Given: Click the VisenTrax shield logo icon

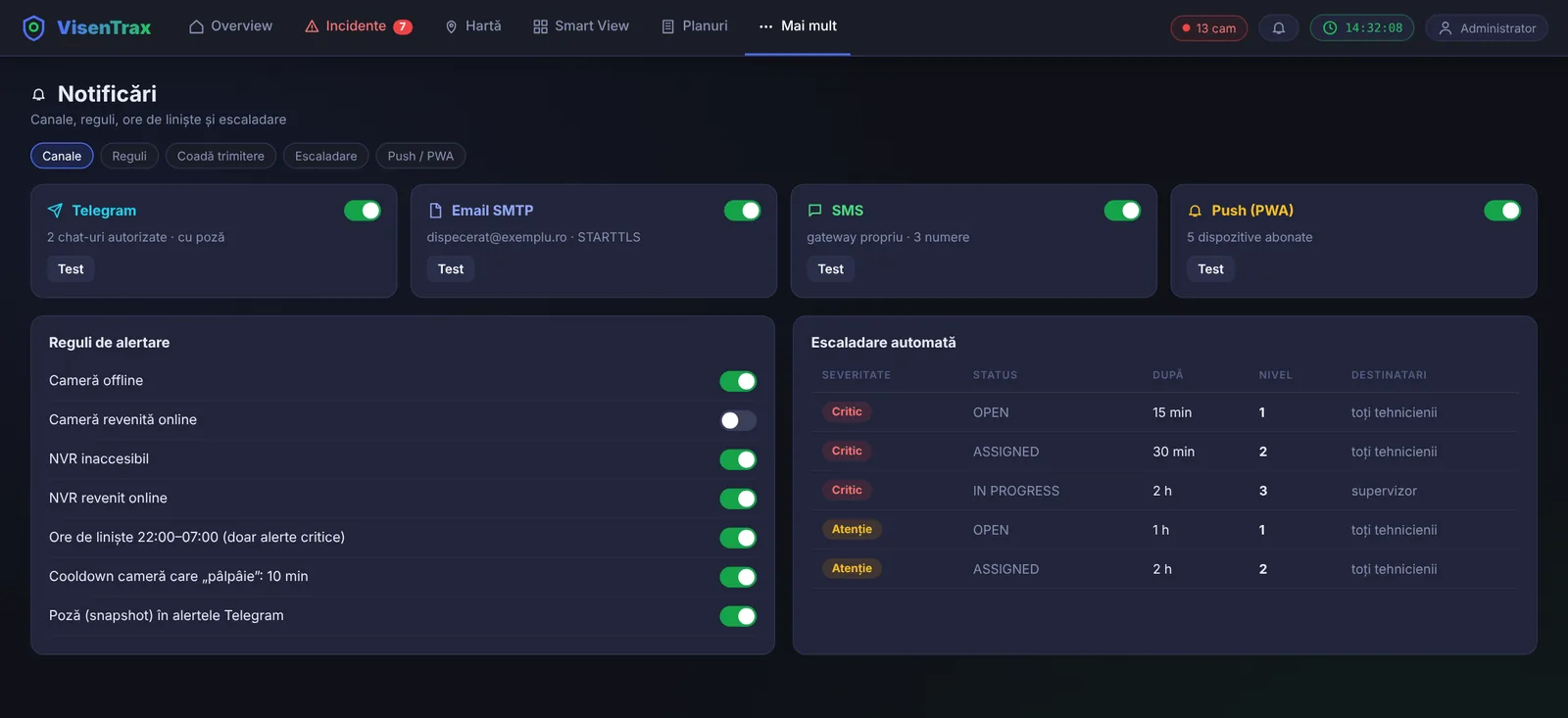Looking at the screenshot, I should tap(33, 27).
